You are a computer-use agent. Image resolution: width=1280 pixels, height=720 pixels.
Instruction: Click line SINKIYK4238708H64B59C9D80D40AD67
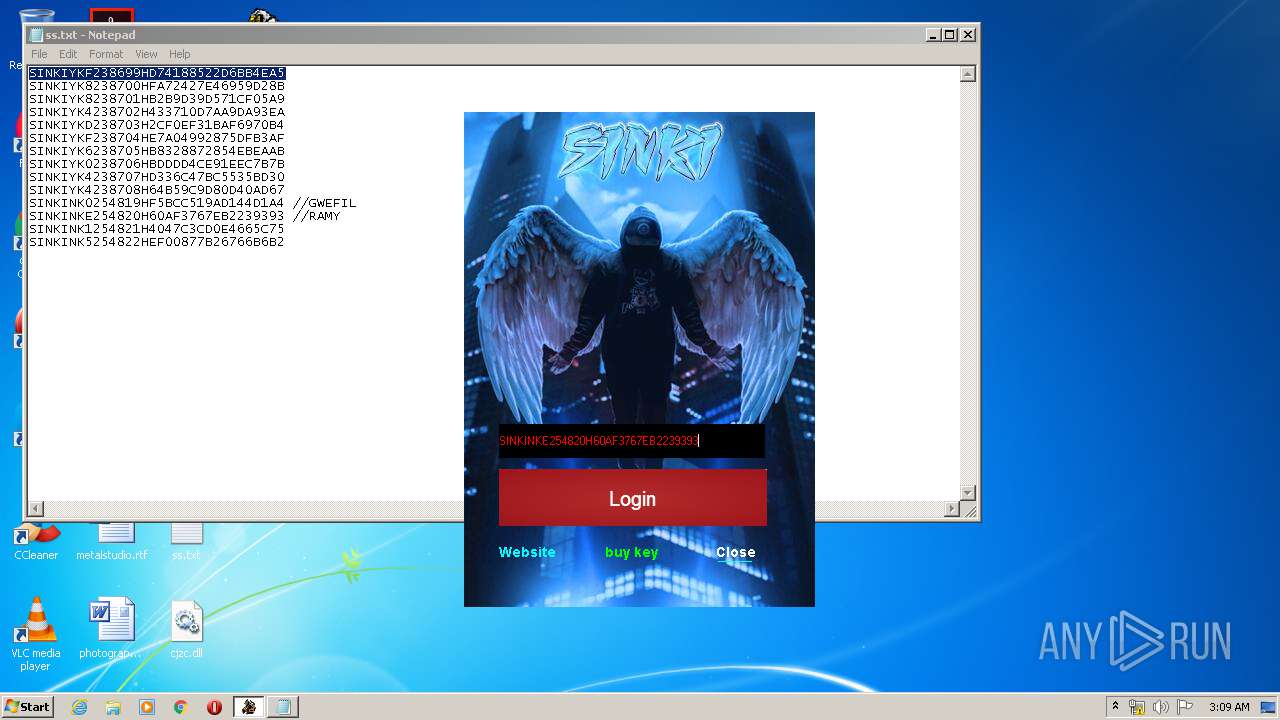point(157,190)
